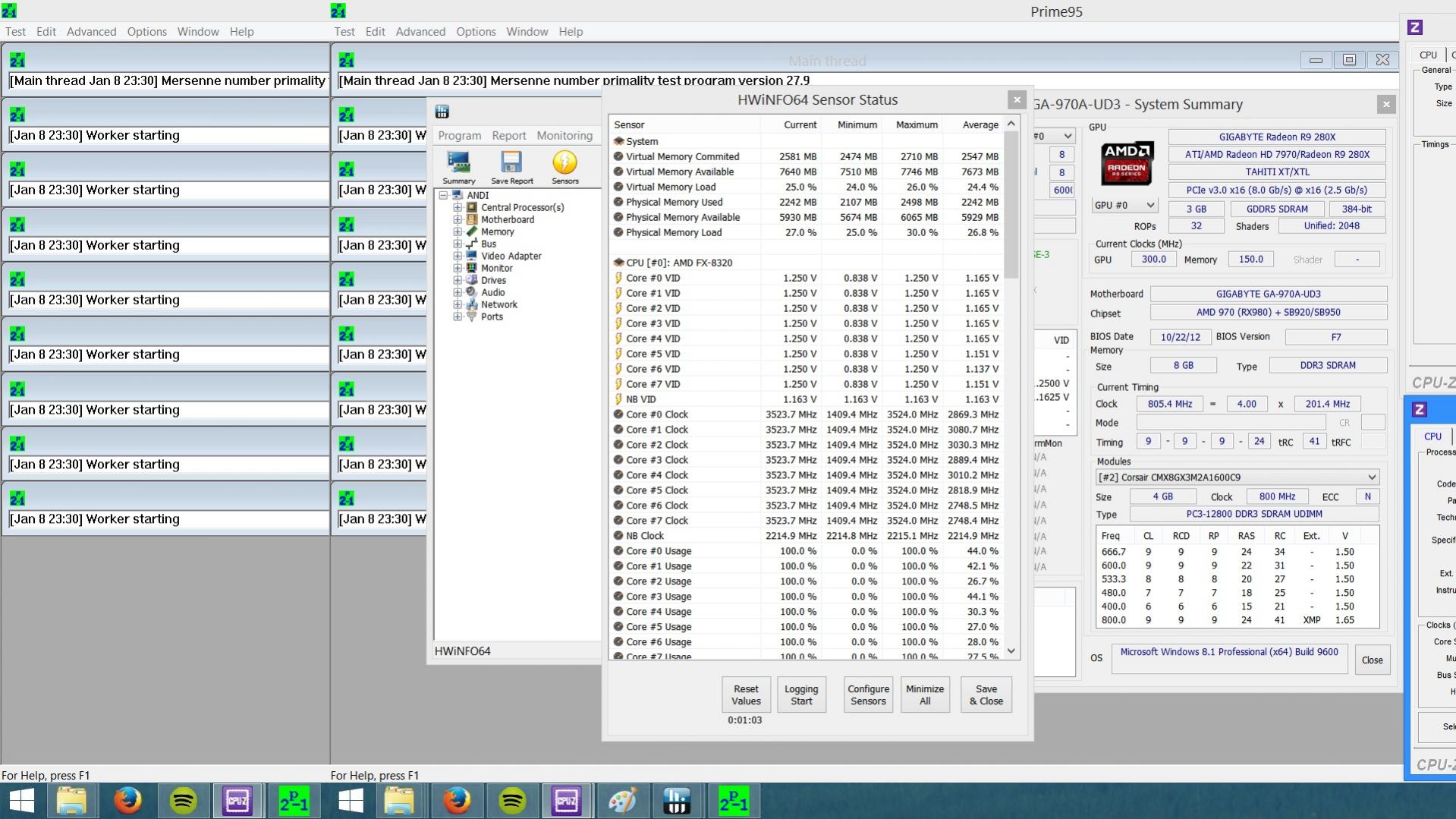Click the PC3-12800 DDR3 SDRAM UDIMM type field

[x=1254, y=515]
